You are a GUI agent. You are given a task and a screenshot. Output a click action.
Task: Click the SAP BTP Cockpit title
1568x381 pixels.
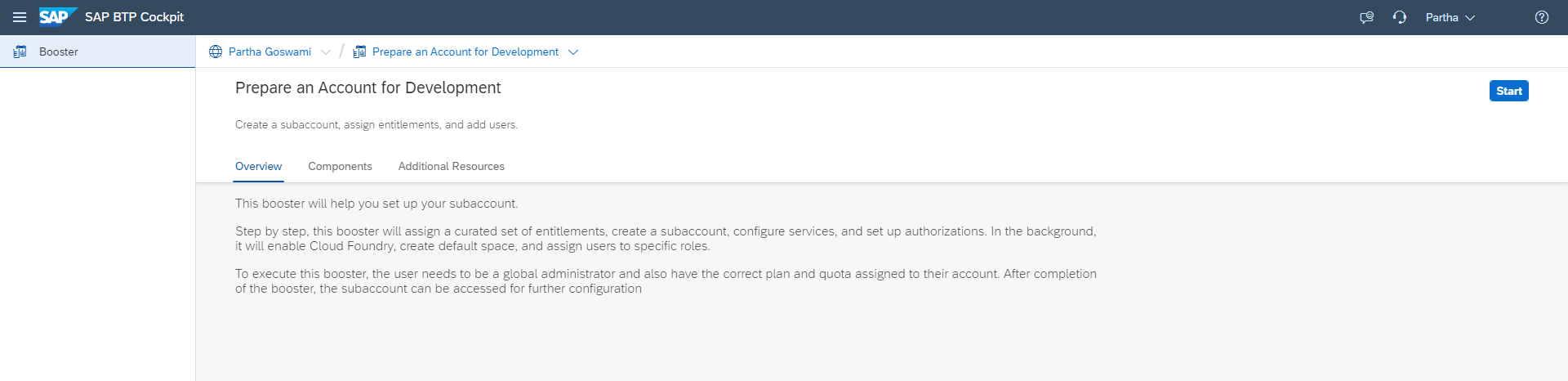(134, 17)
